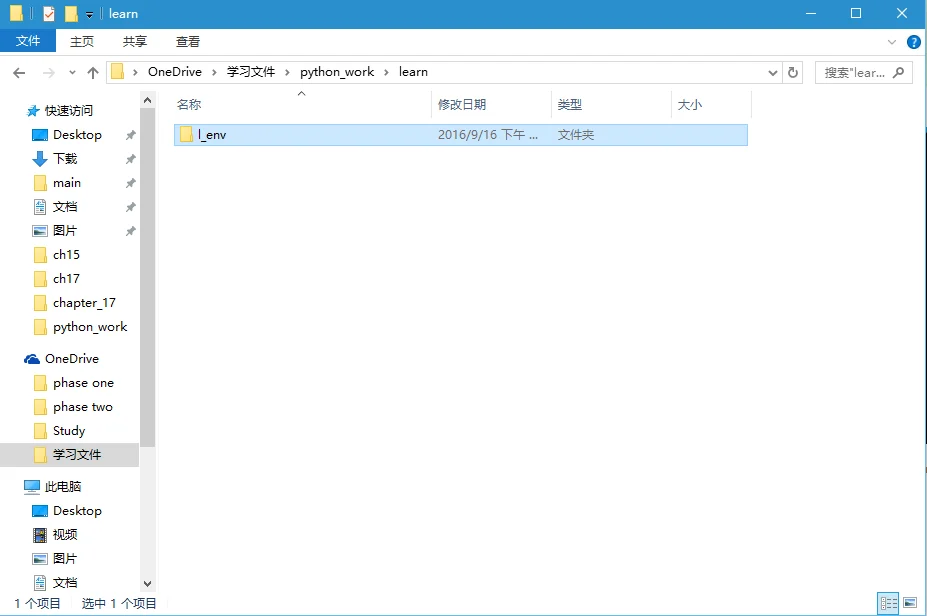
Task: Open Help via the question mark icon
Action: tap(913, 42)
